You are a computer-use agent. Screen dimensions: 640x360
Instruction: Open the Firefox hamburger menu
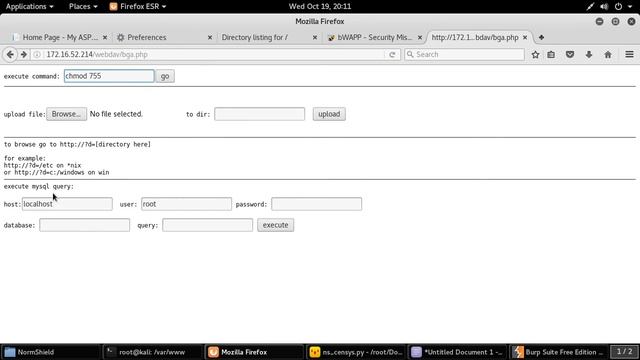629,54
